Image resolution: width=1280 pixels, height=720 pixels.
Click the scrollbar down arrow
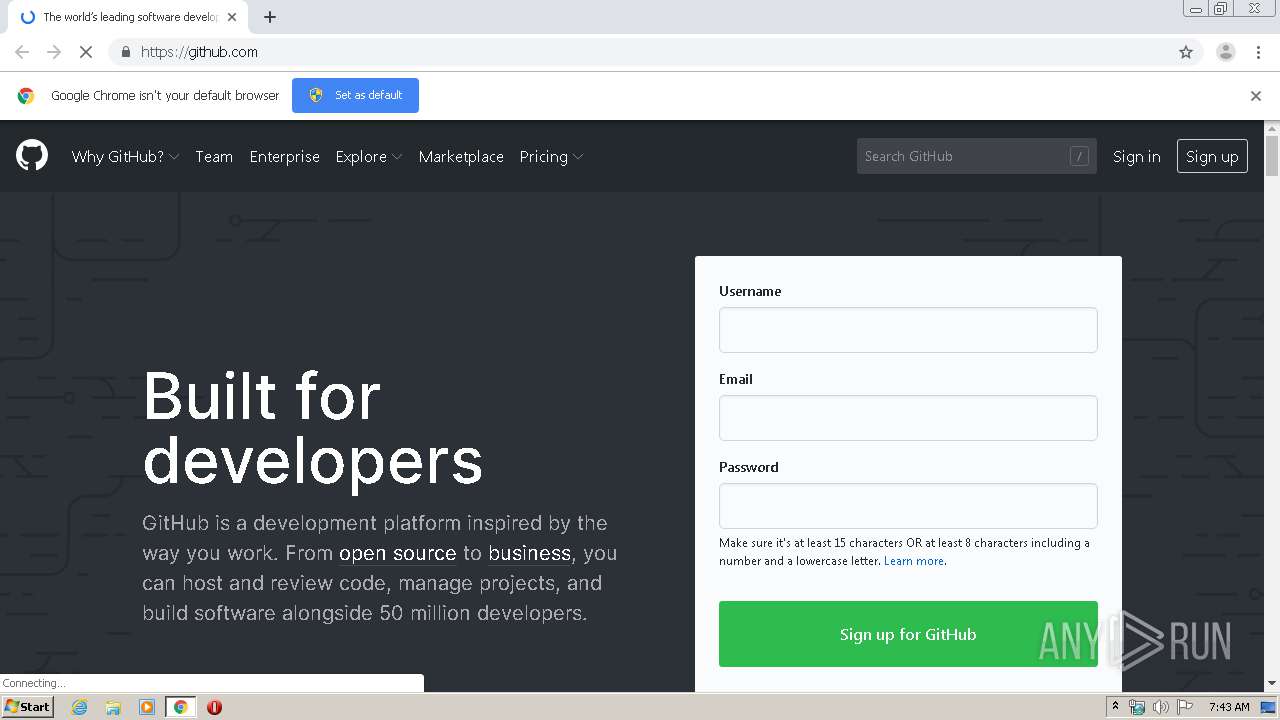point(1272,684)
